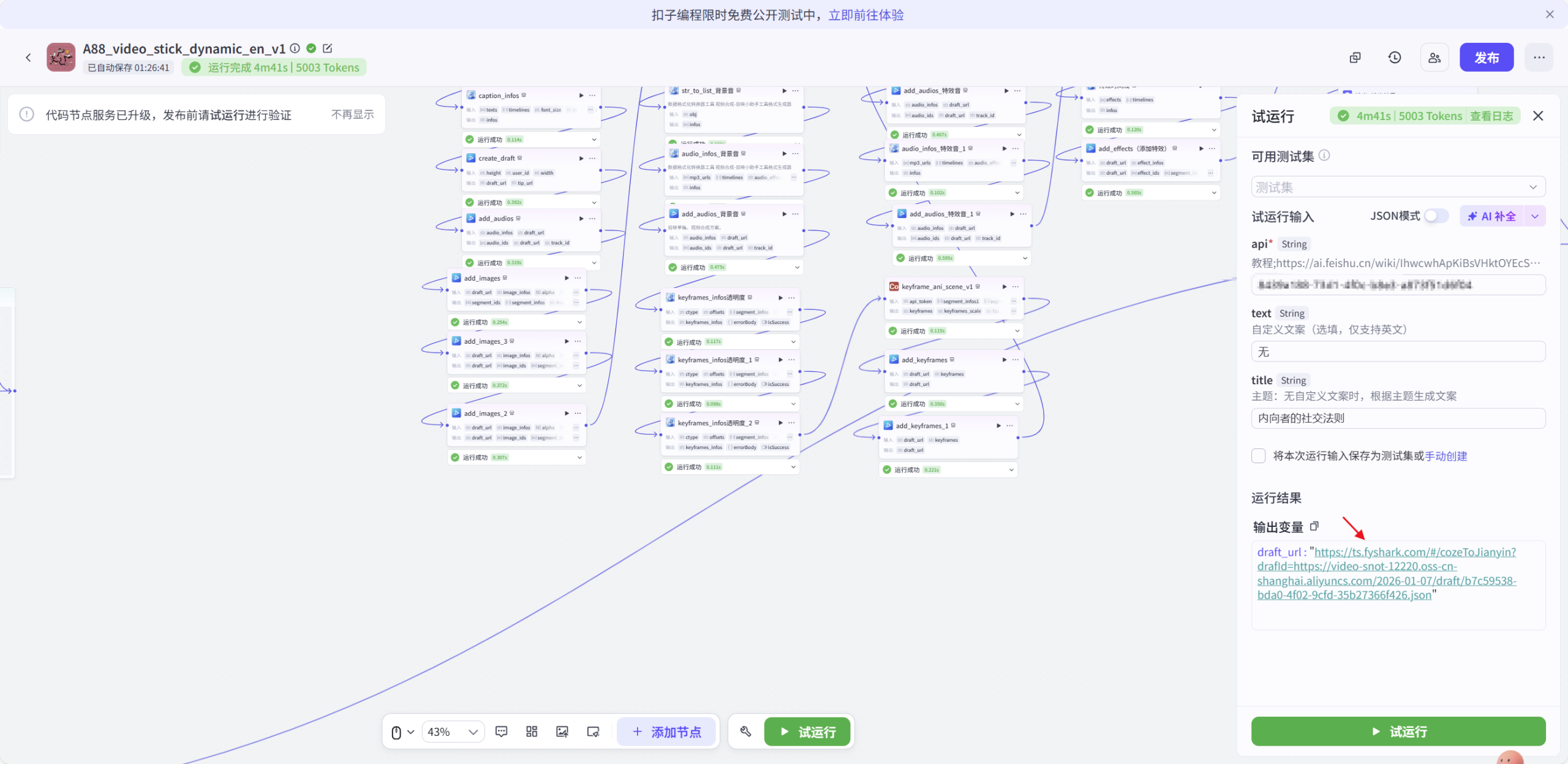
Task: Open collaborator settings icon
Action: click(1434, 57)
